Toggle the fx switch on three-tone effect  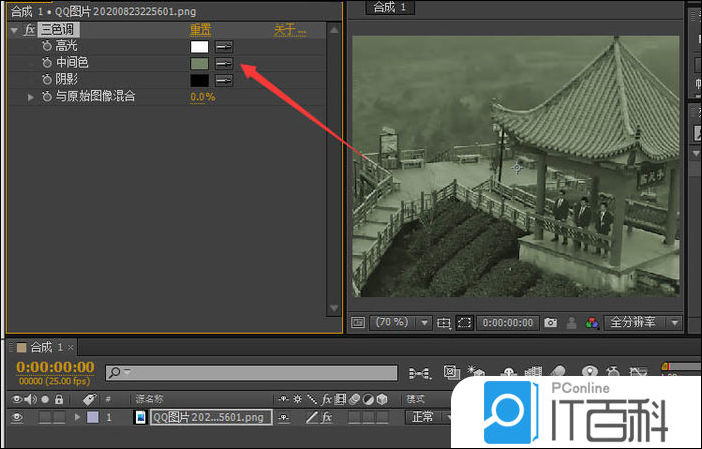30,30
